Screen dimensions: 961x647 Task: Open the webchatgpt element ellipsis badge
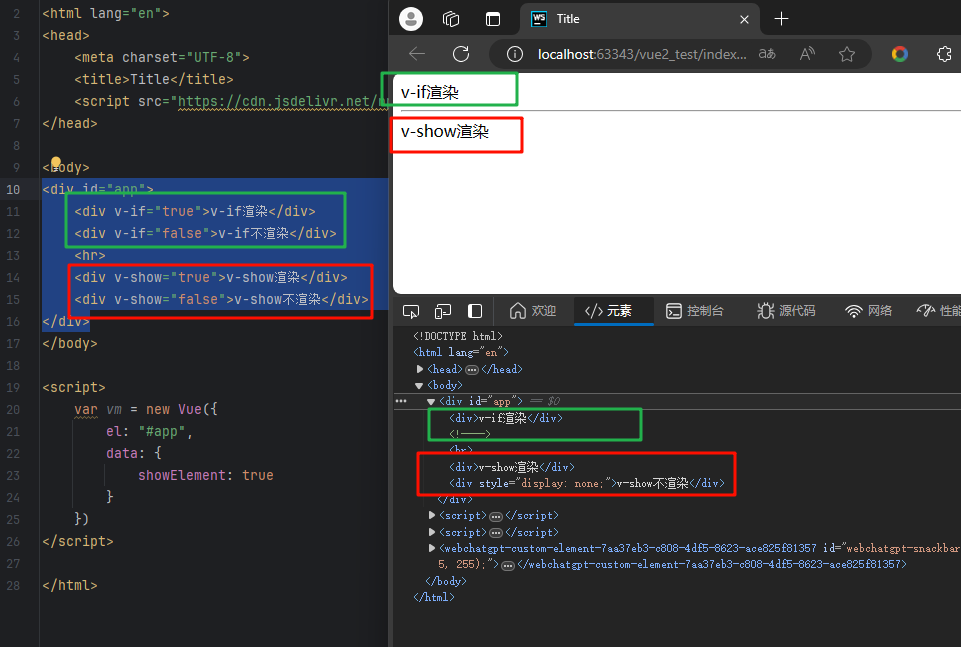coord(507,565)
